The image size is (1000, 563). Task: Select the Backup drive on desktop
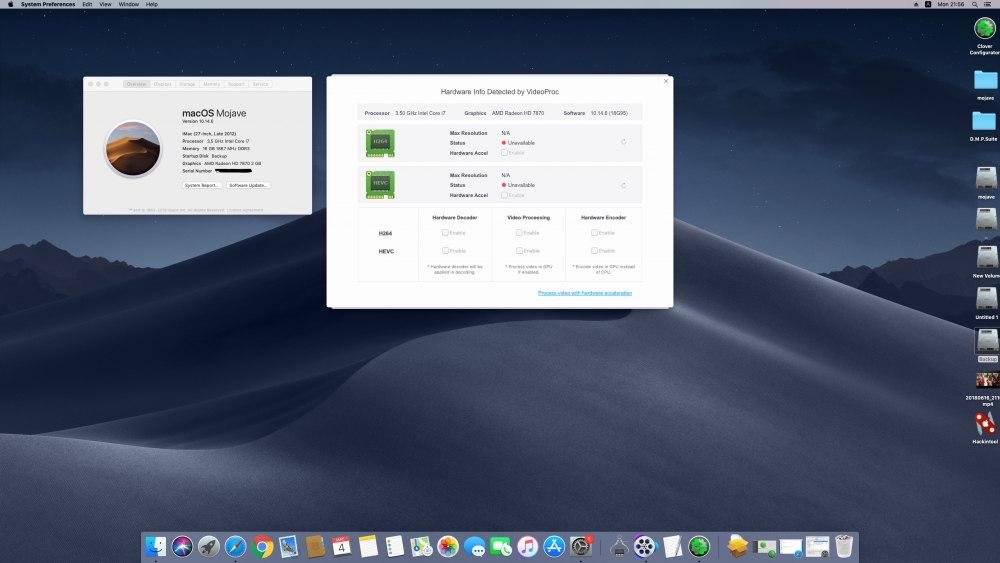click(987, 342)
